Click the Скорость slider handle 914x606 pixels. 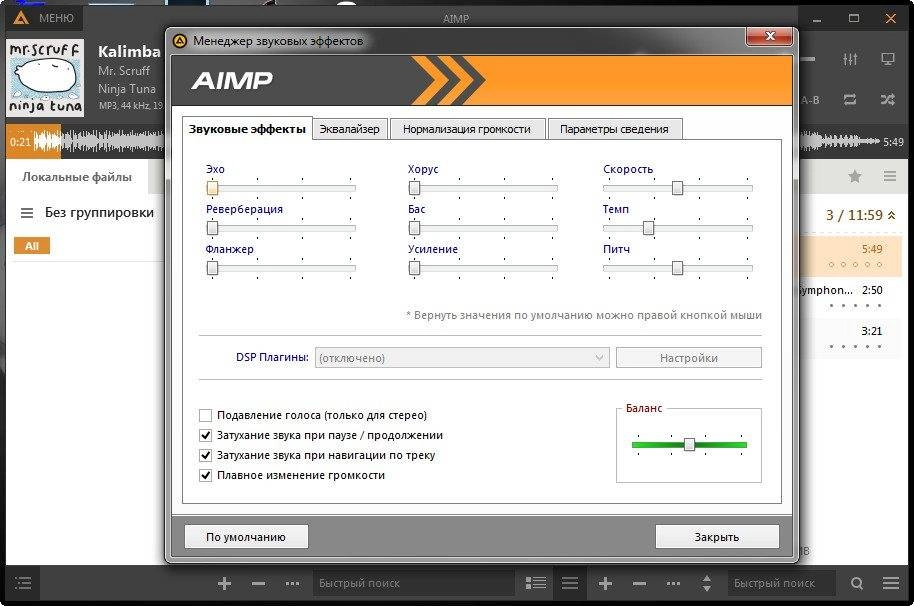677,188
